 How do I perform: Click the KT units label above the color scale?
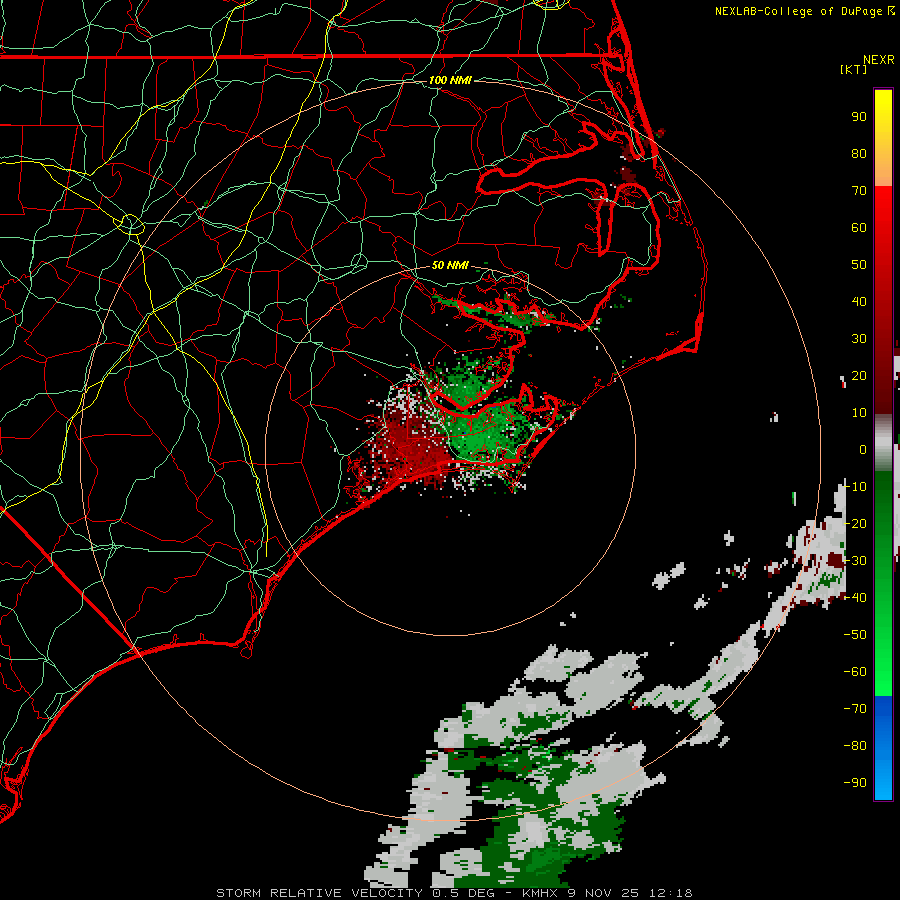coord(854,69)
